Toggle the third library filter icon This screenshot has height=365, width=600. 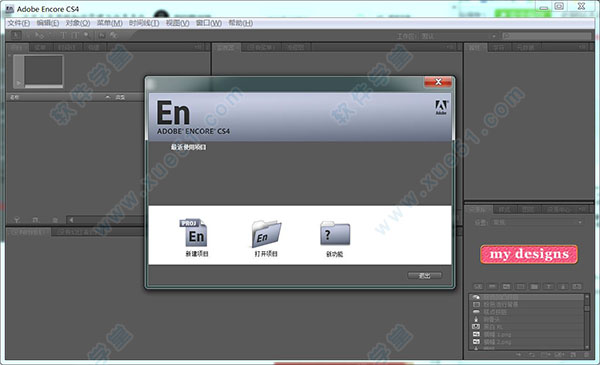(506, 286)
